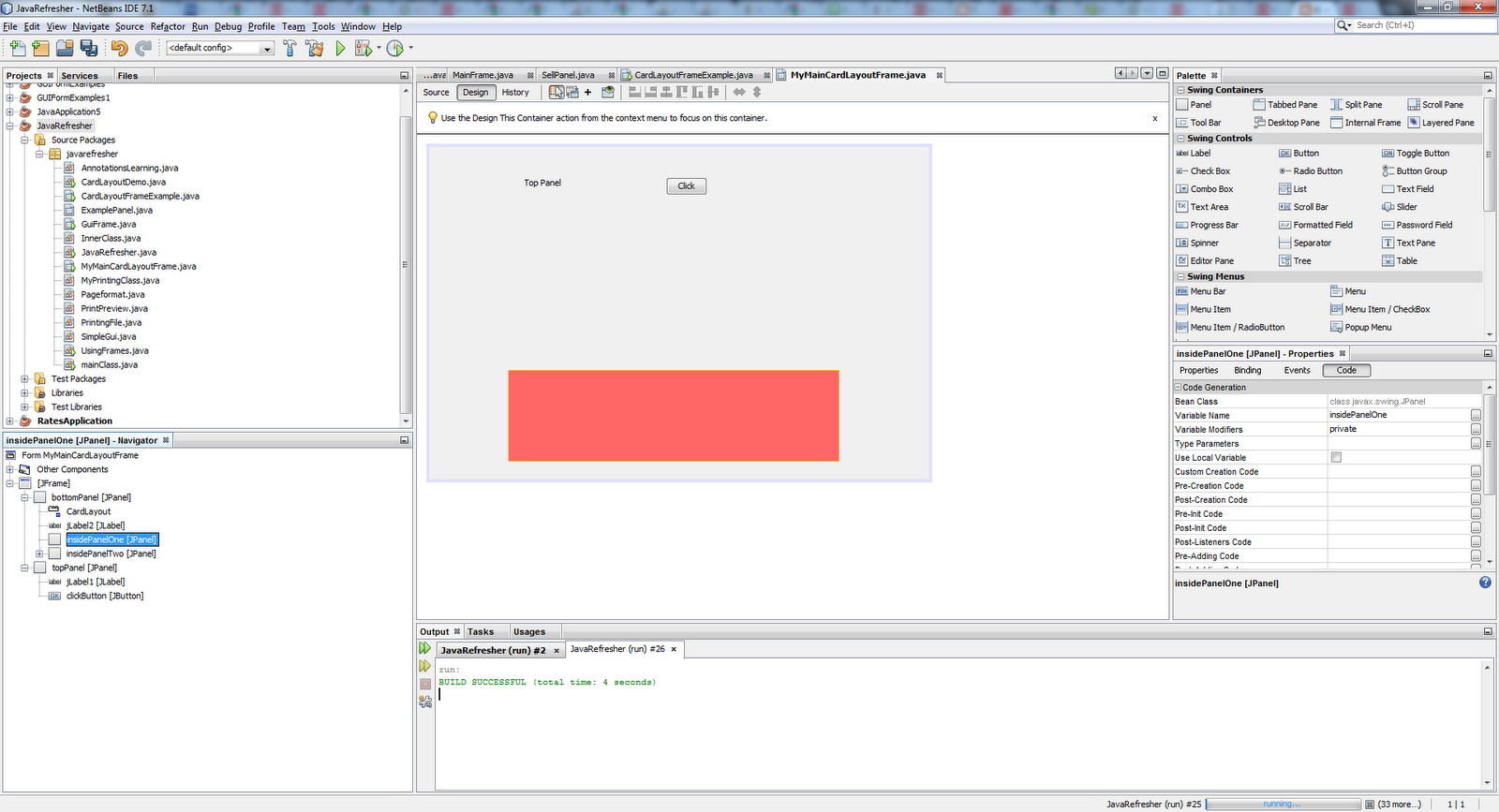Image resolution: width=1499 pixels, height=812 pixels.
Task: Click Change vertical resizability icon
Action: click(x=757, y=92)
